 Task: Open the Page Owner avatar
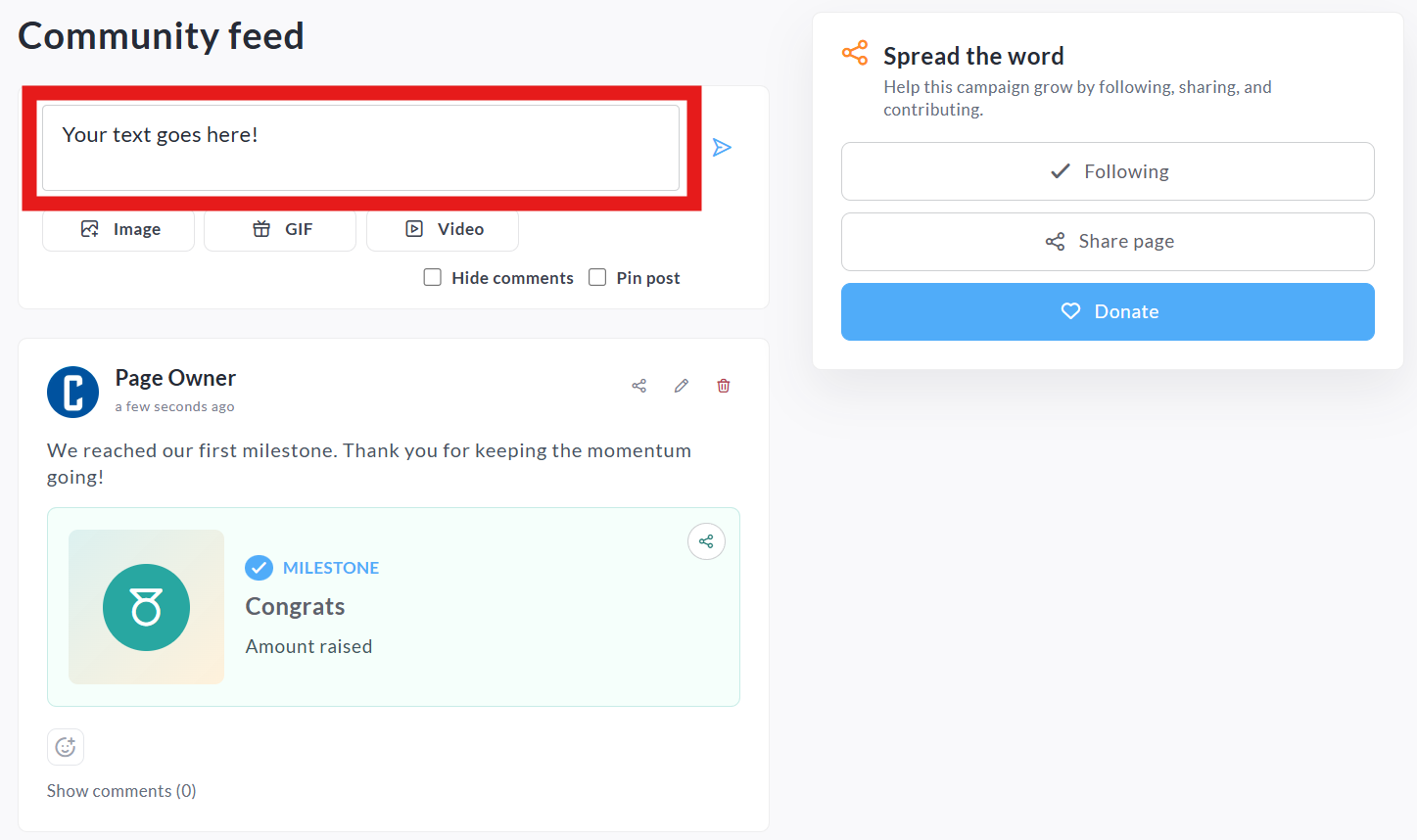72,393
